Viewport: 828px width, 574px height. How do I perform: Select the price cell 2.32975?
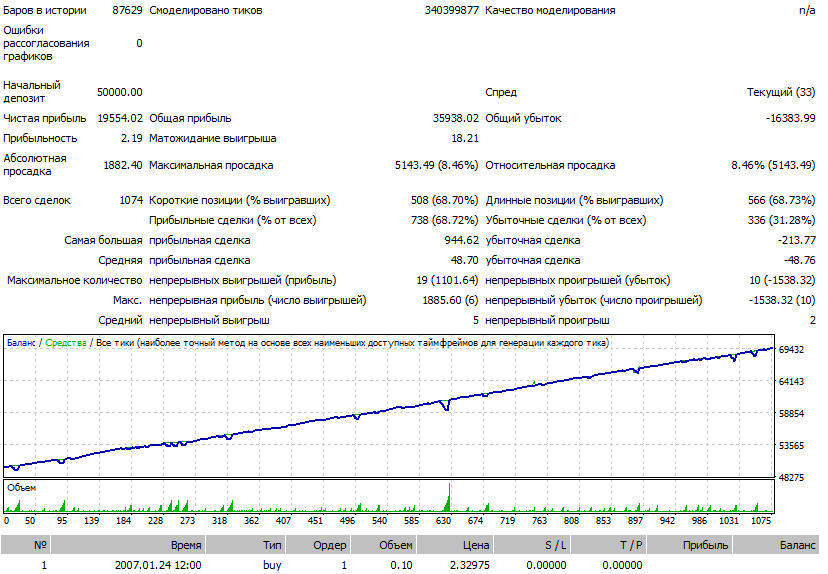pos(469,565)
